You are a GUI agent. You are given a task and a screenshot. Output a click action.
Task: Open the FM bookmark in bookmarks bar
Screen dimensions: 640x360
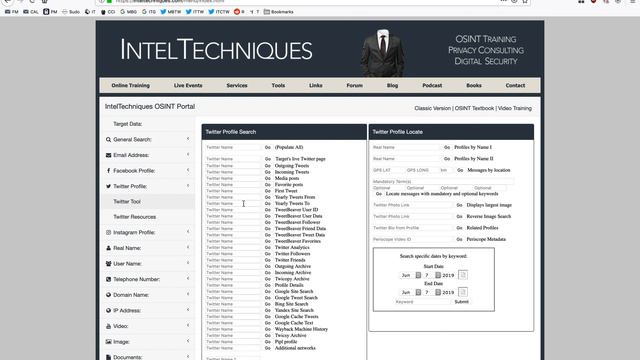coord(11,12)
